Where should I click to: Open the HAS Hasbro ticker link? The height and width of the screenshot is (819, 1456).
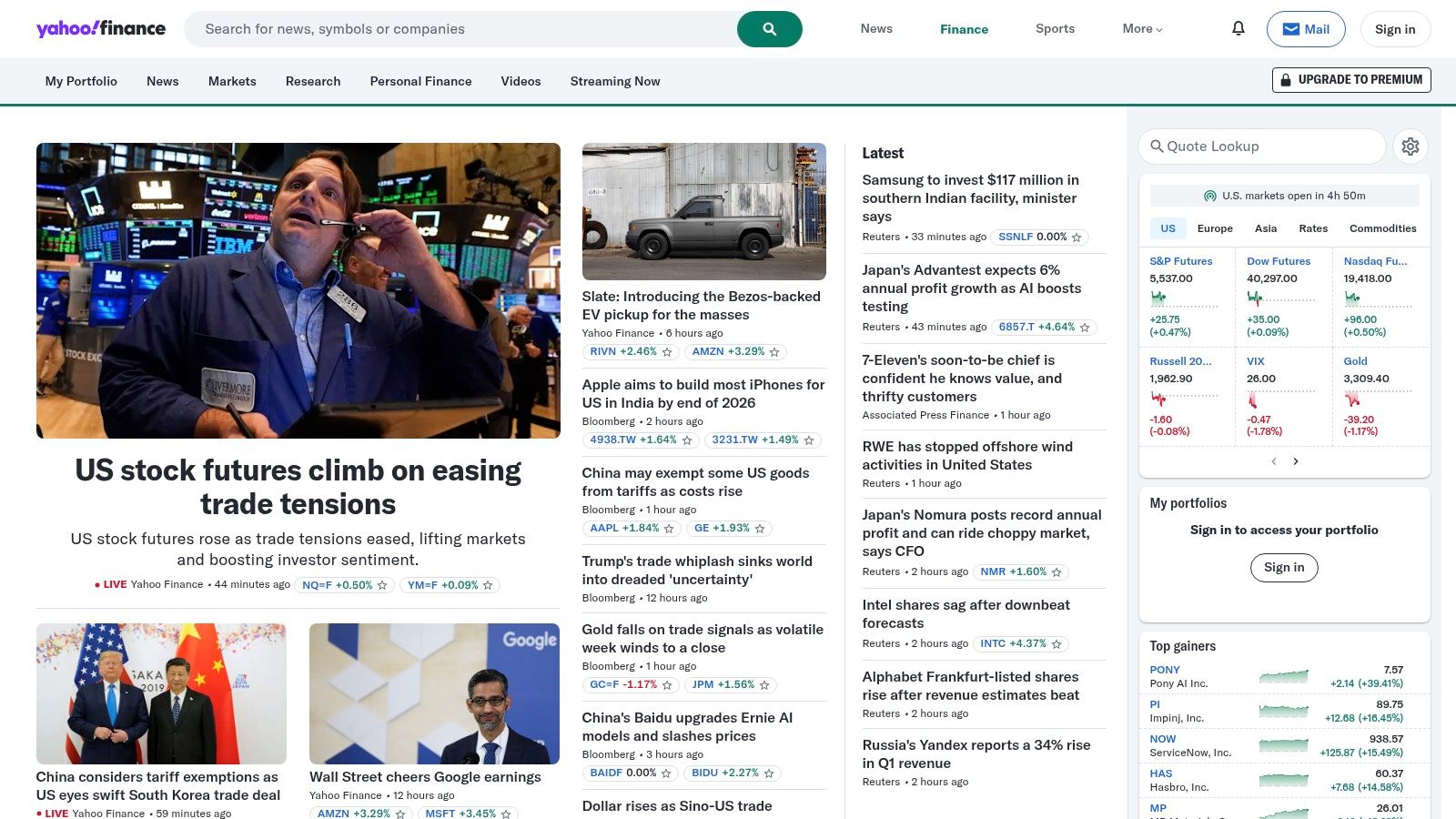coord(1161,773)
